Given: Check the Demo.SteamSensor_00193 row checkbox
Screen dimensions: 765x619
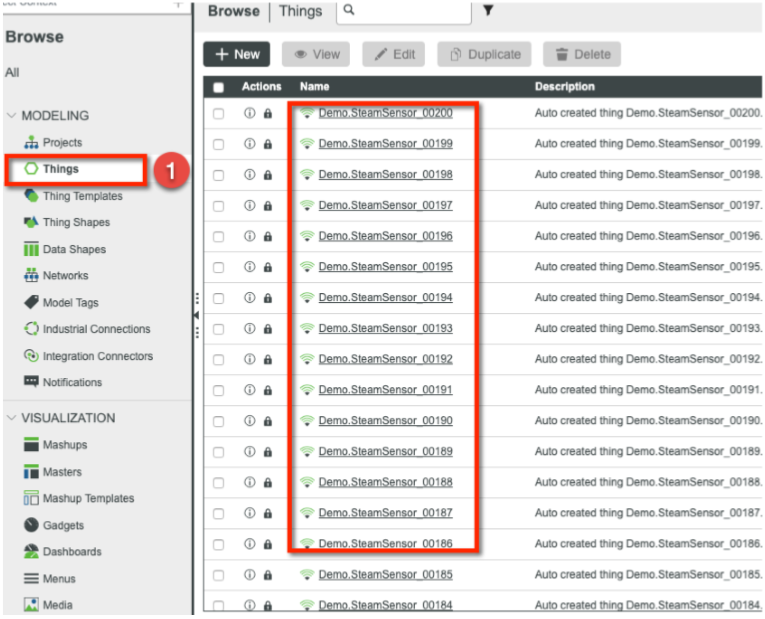Looking at the screenshot, I should point(219,329).
